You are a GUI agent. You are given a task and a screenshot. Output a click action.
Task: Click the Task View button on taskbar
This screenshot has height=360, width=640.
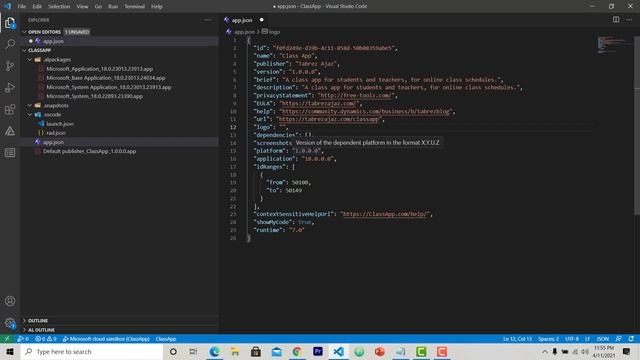coord(193,351)
